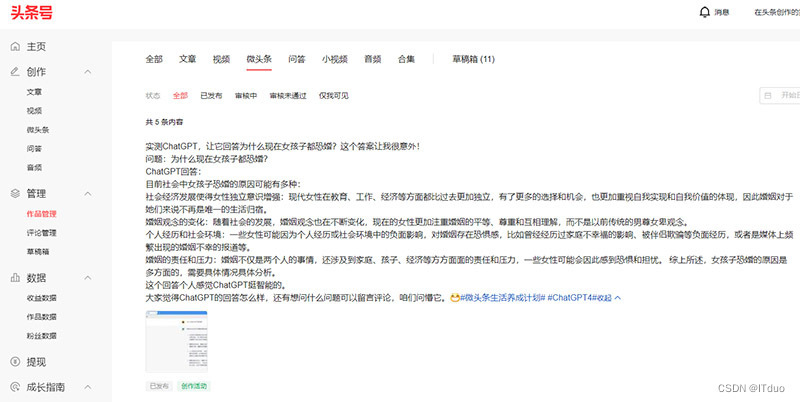Click the 数据 bar chart icon
The image size is (800, 402).
tap(15, 278)
